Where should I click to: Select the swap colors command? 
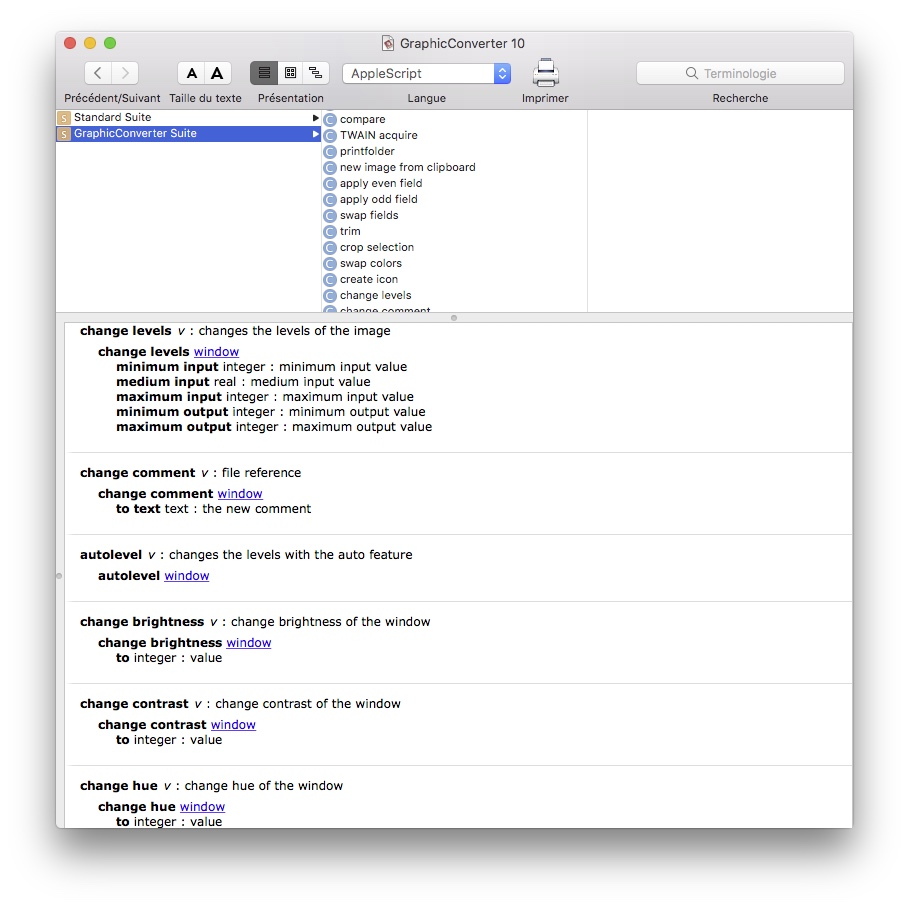[370, 263]
